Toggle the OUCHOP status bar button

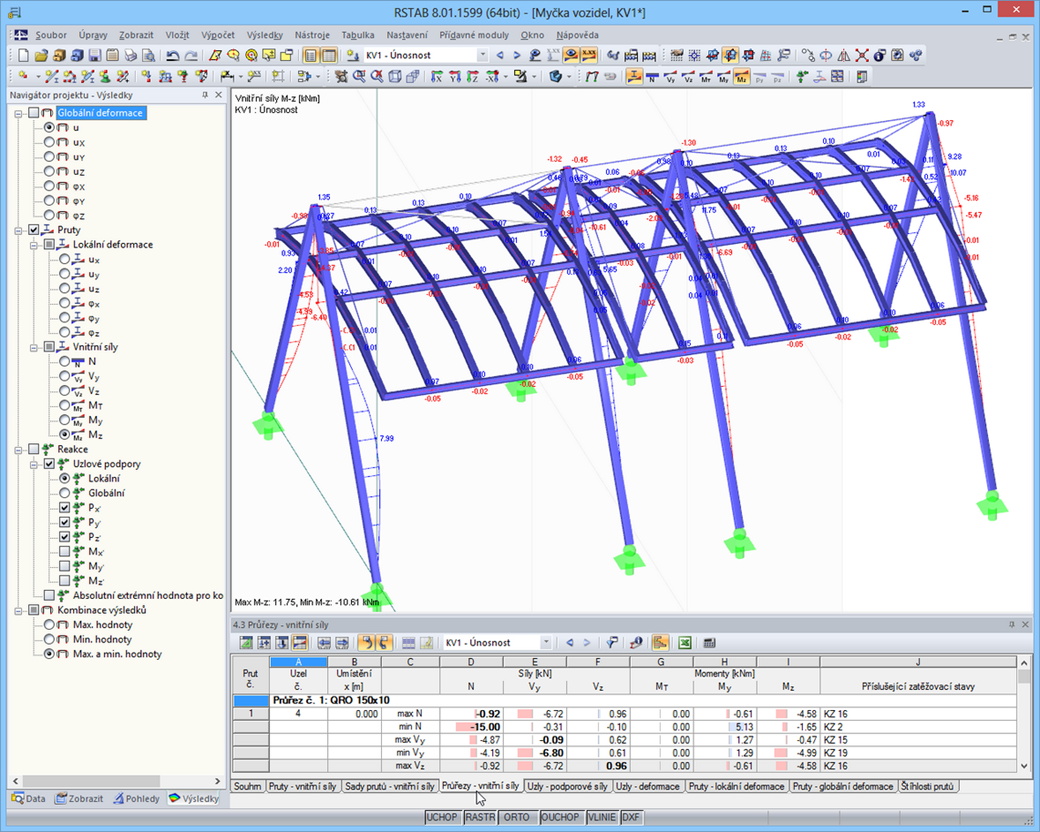pyautogui.click(x=560, y=817)
